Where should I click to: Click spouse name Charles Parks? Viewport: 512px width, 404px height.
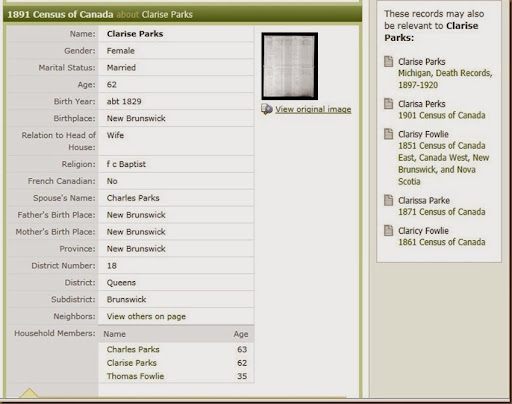tap(133, 198)
